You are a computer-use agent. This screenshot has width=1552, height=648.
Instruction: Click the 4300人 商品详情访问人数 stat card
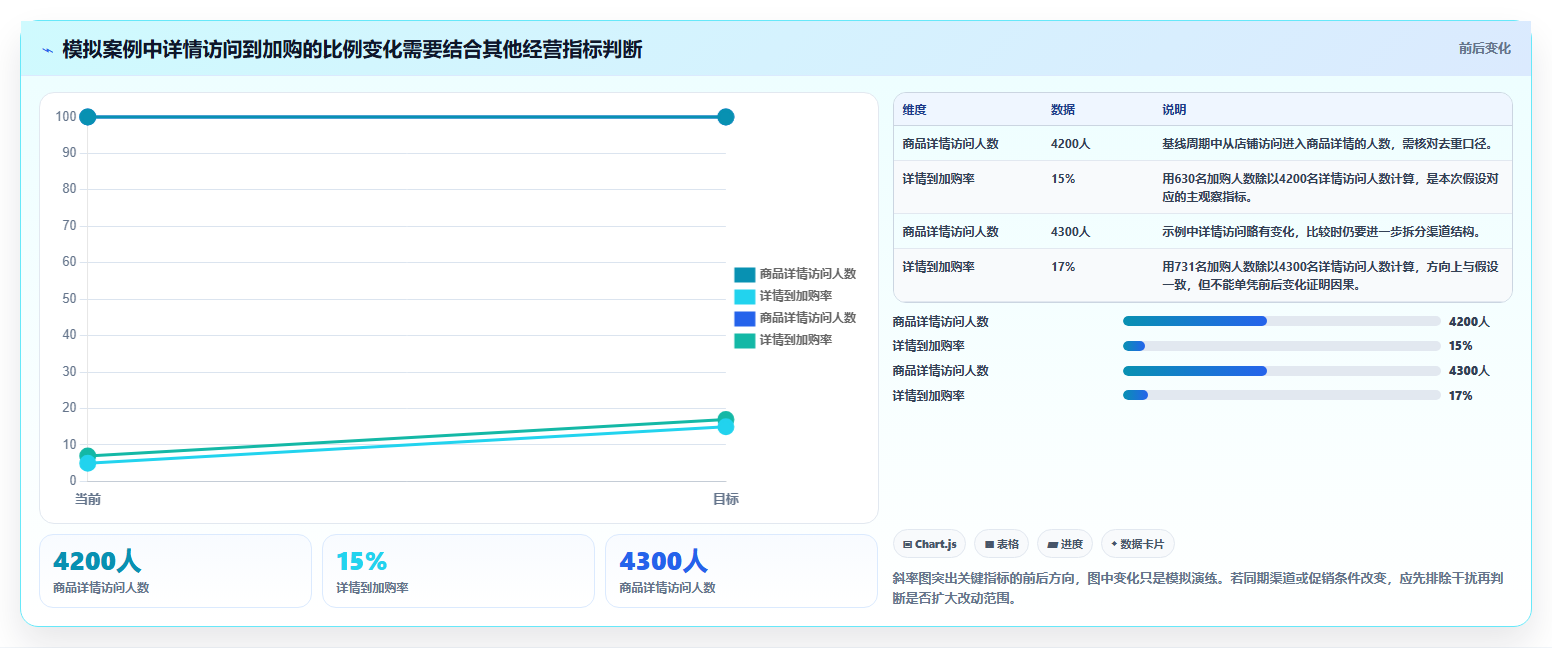click(x=741, y=570)
